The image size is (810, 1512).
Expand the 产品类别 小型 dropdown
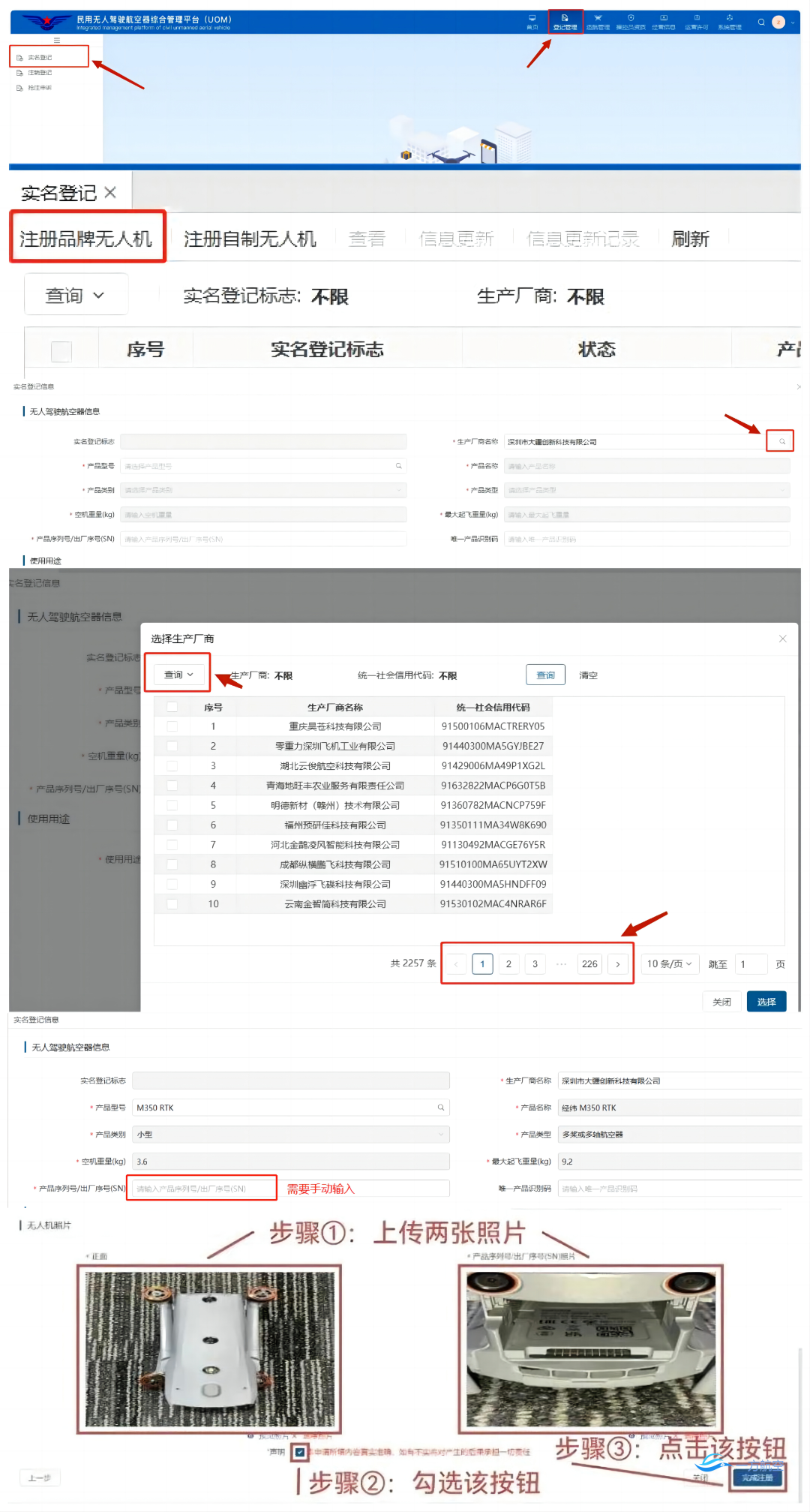point(291,1135)
